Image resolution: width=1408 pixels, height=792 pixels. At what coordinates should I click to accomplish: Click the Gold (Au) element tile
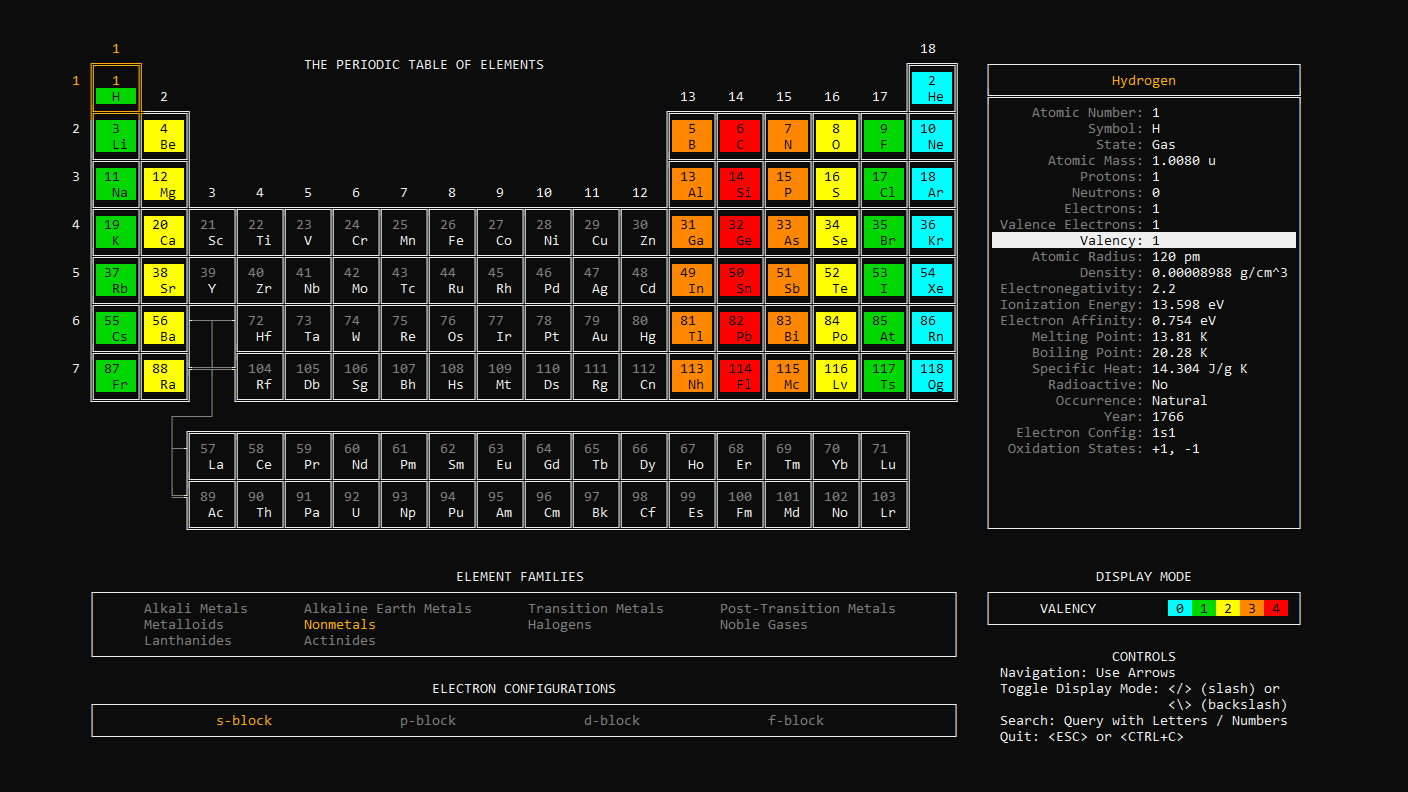(x=596, y=328)
